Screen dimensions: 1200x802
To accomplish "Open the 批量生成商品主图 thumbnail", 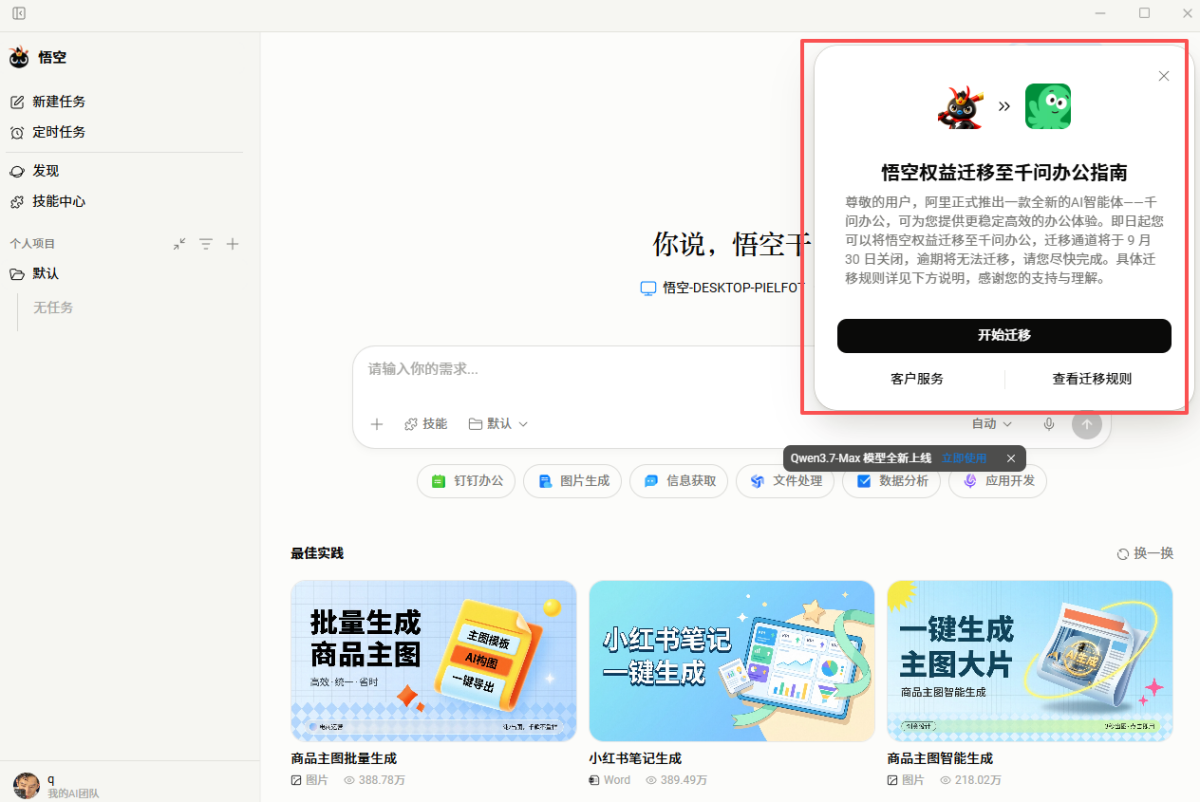I will [x=434, y=661].
